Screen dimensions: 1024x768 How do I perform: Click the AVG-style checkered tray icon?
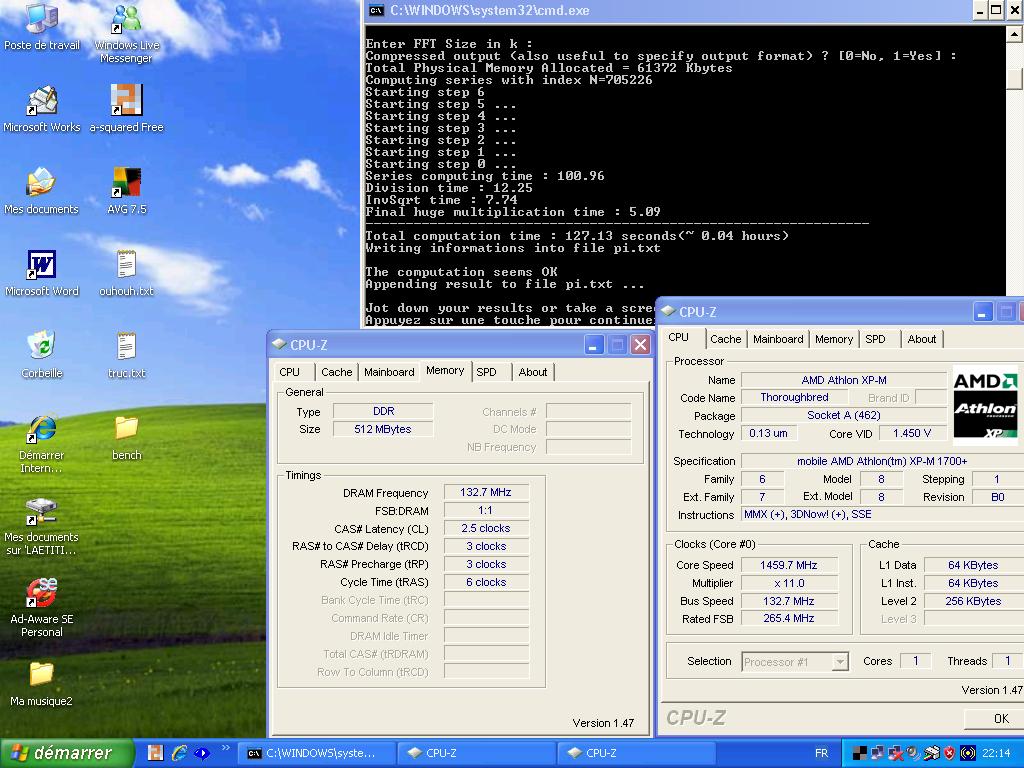click(x=860, y=753)
